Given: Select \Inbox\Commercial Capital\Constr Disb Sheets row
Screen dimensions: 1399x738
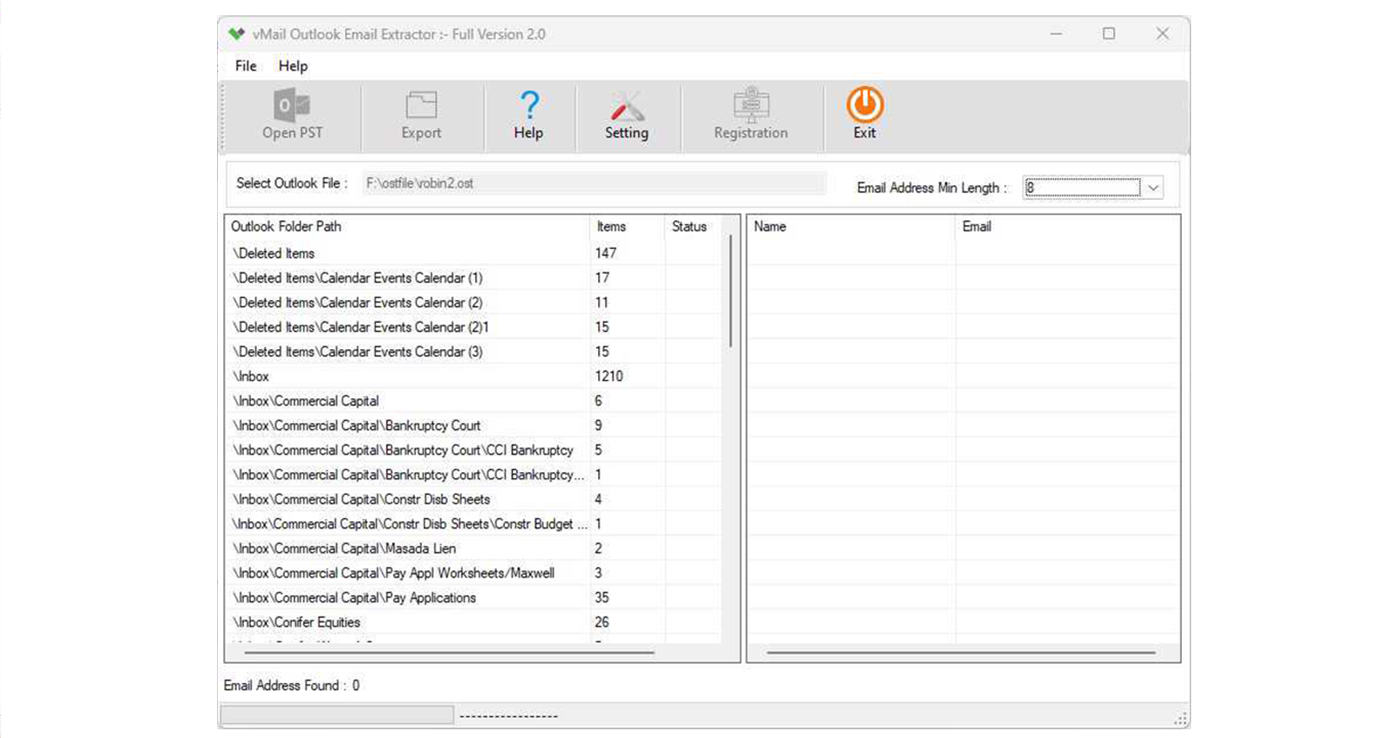Looking at the screenshot, I should coord(473,499).
